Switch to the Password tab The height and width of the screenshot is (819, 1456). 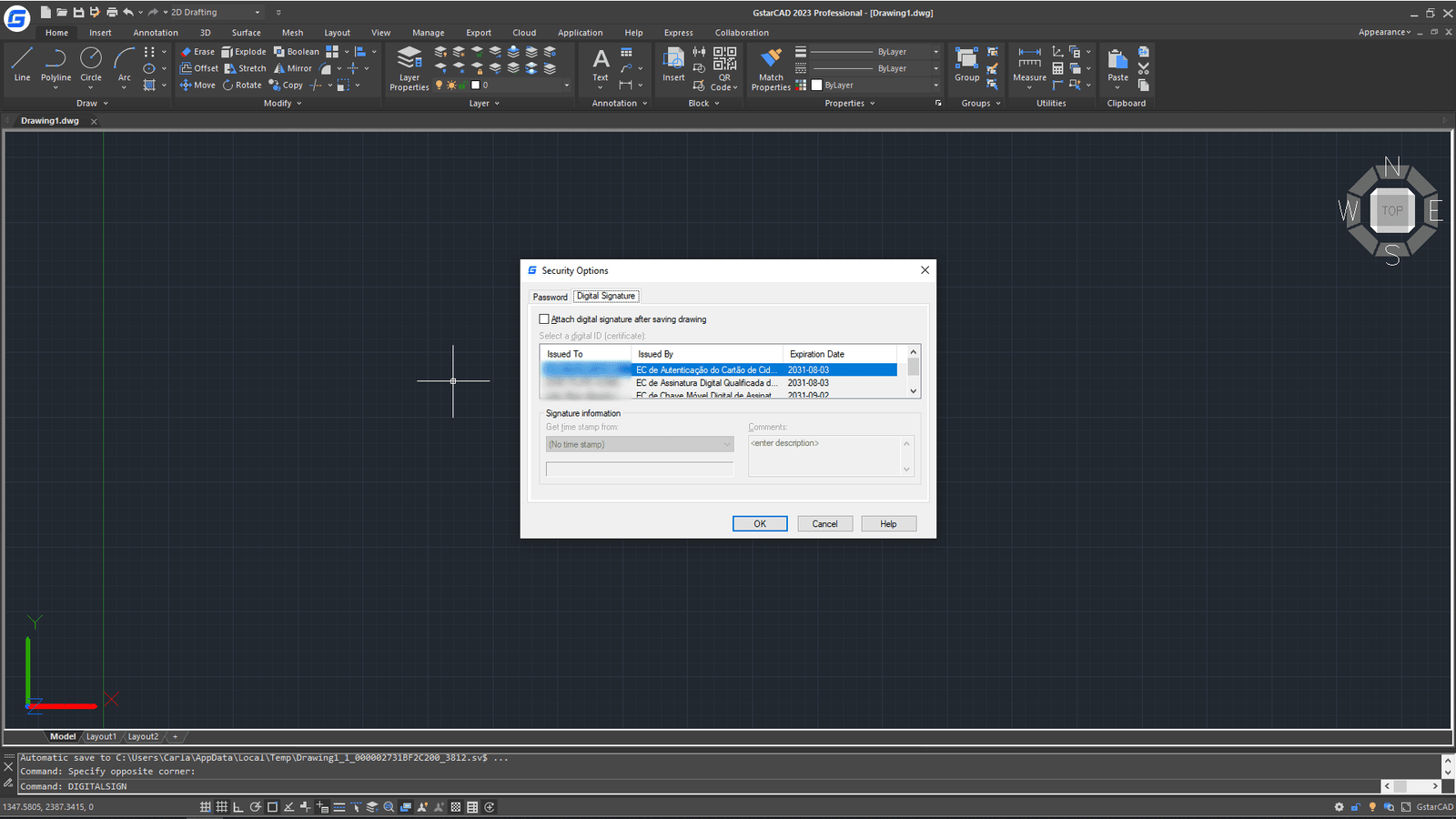pos(550,297)
